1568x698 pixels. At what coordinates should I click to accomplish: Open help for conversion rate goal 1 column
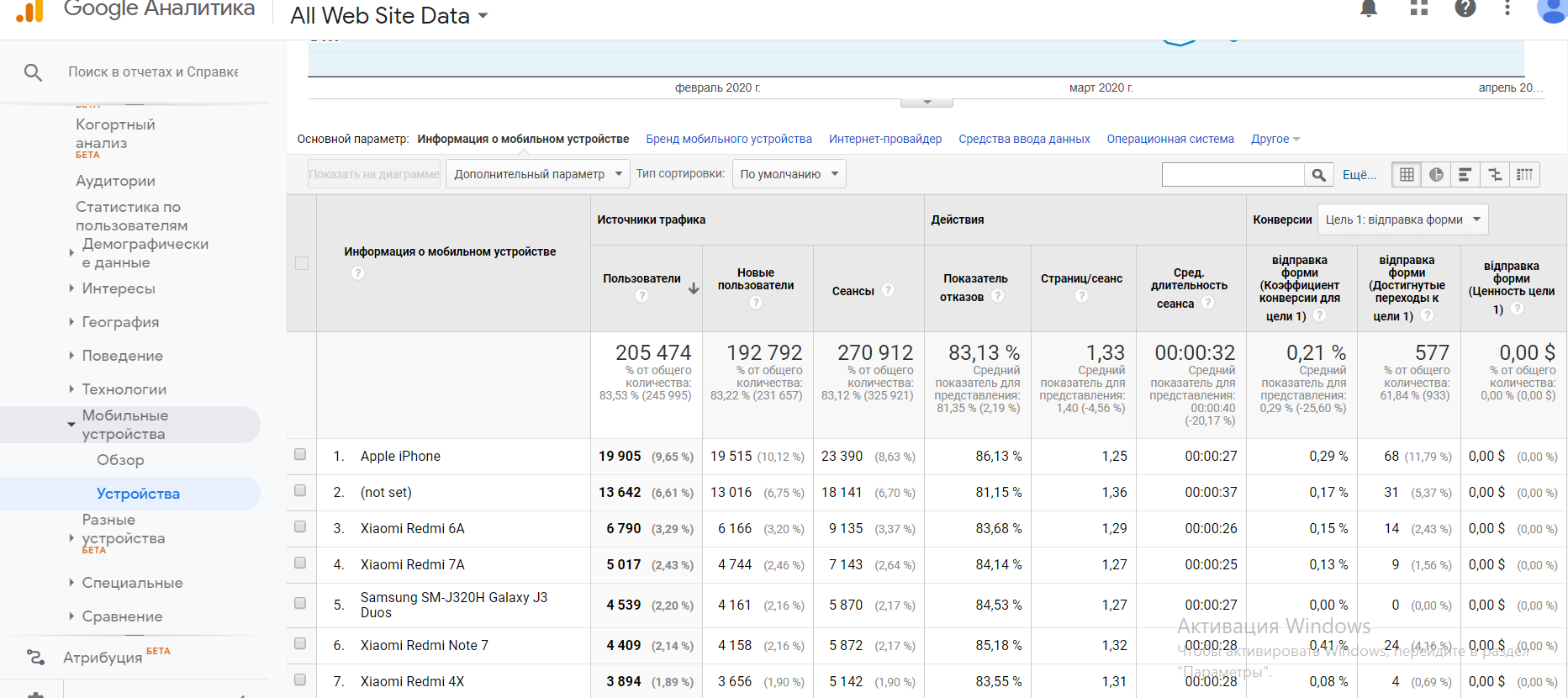click(1320, 315)
